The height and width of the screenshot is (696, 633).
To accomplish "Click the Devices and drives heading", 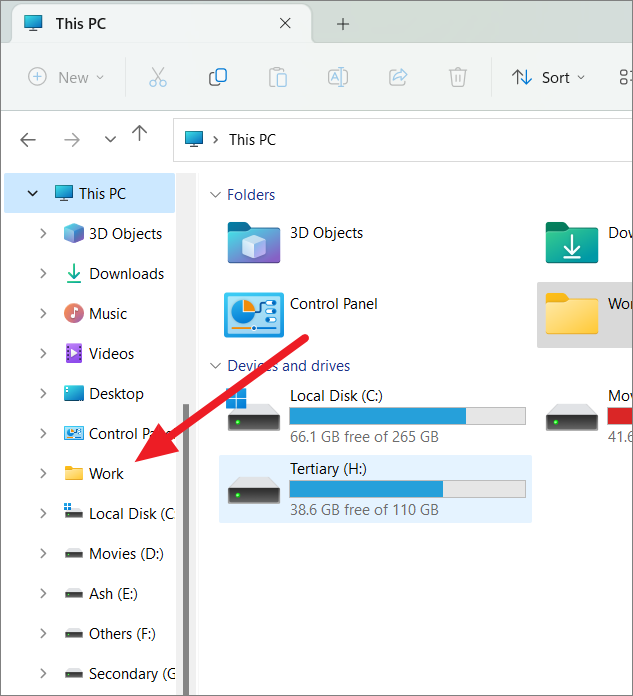I will click(x=289, y=366).
